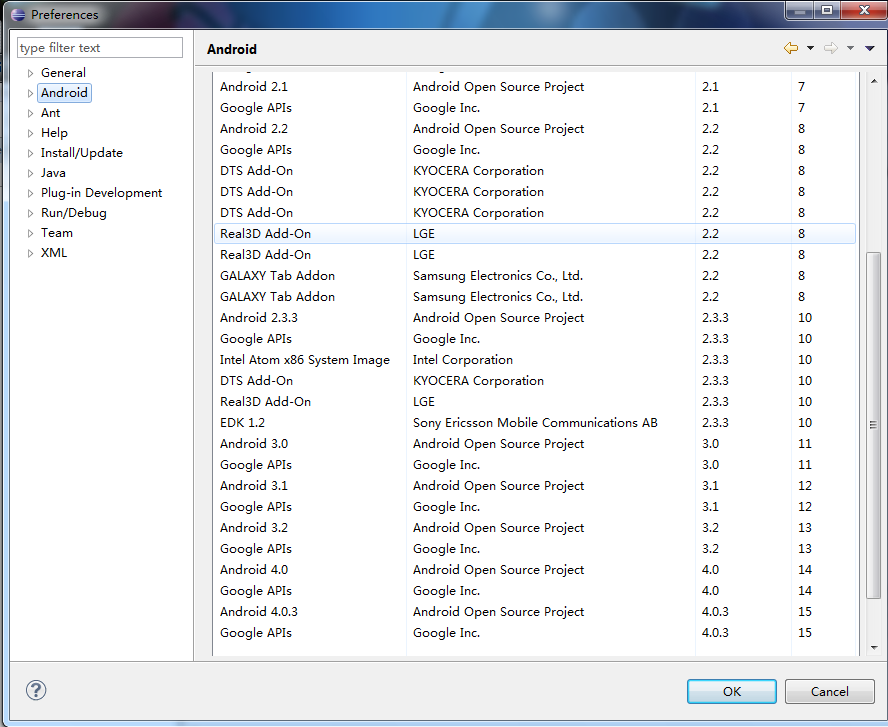Go back using the yellow arrow icon
The image size is (888, 727).
(x=791, y=48)
